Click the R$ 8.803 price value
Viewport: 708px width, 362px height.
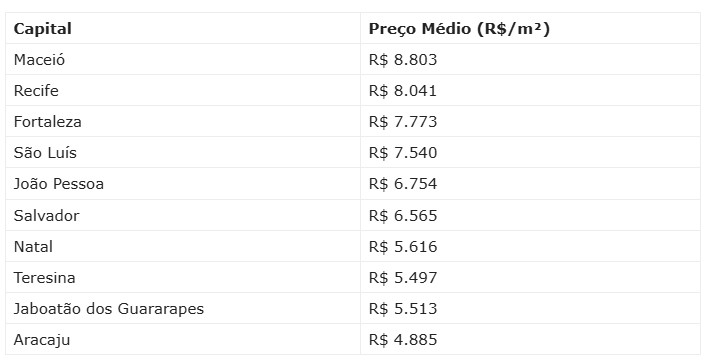tap(403, 60)
